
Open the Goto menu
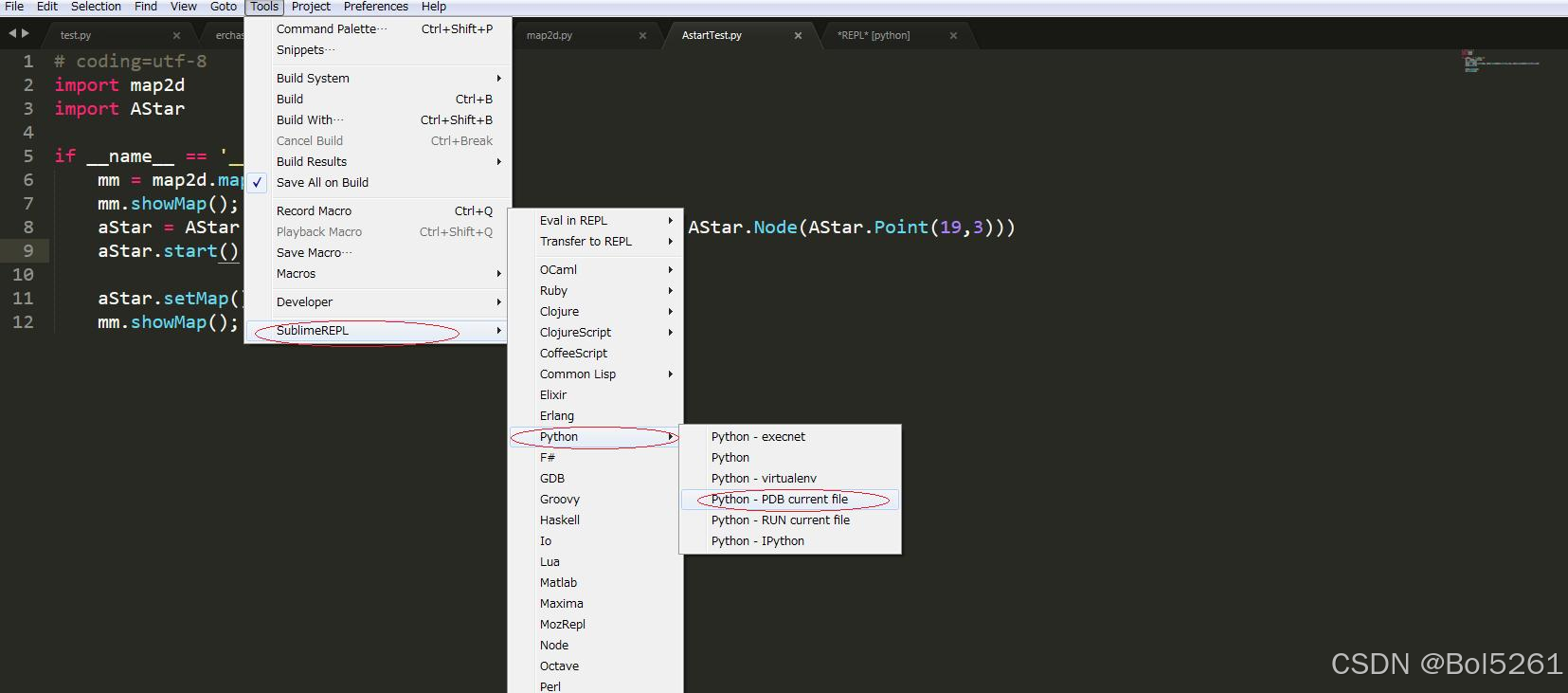(x=224, y=7)
